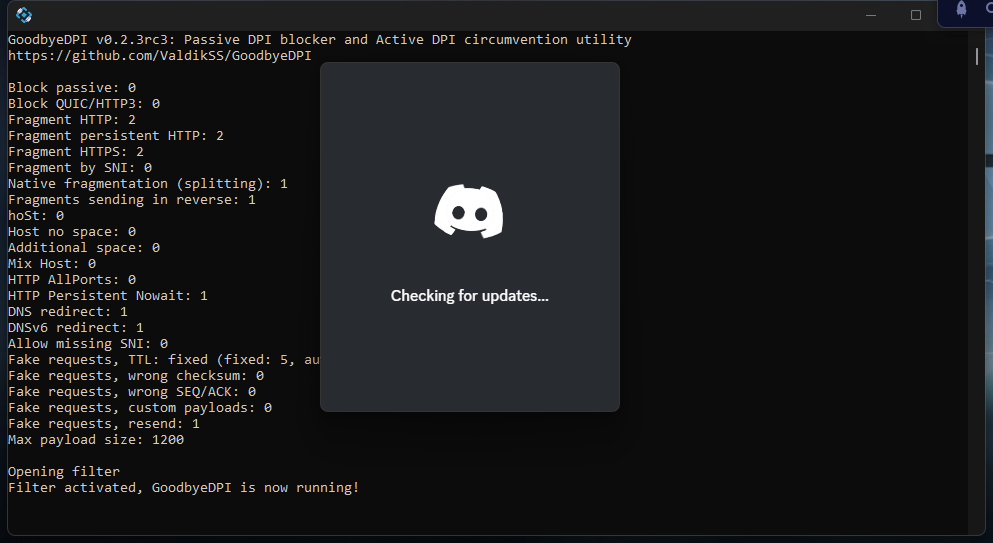Click the 'Mix Host: 0' line
The width and height of the screenshot is (993, 543).
(x=52, y=264)
